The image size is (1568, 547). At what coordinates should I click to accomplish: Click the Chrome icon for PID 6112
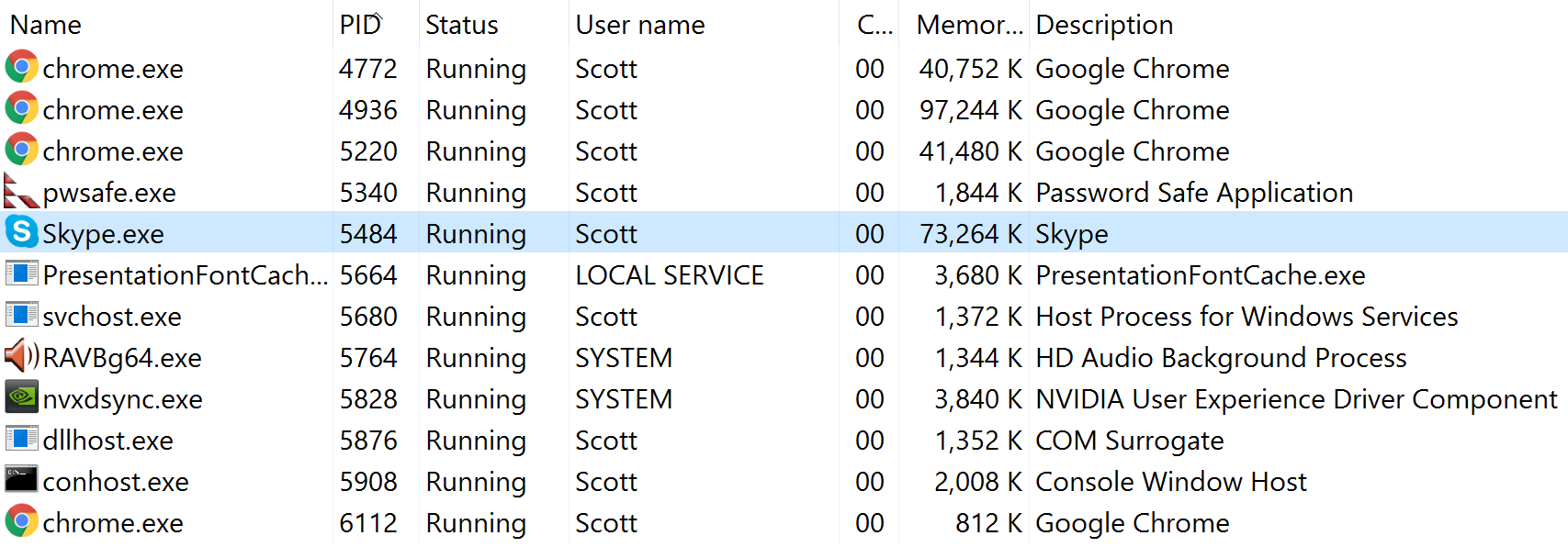[x=21, y=521]
